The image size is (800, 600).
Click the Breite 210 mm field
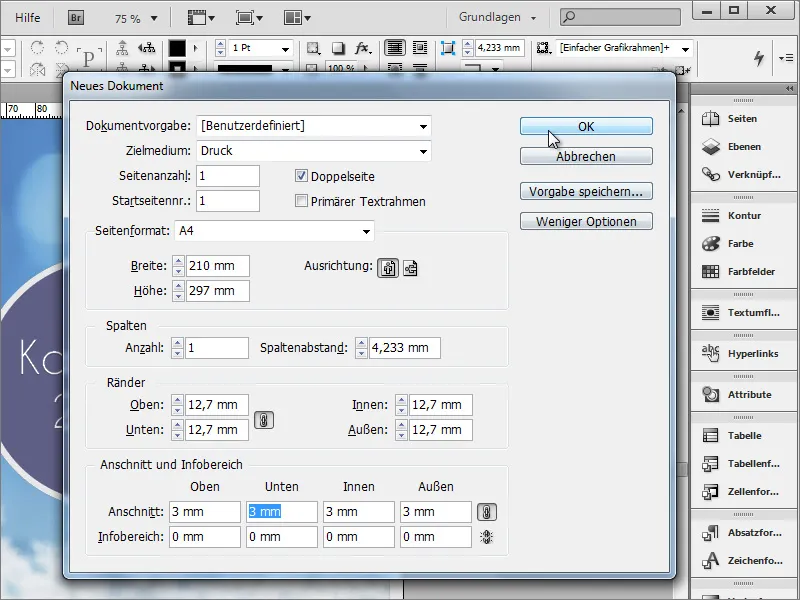[218, 266]
